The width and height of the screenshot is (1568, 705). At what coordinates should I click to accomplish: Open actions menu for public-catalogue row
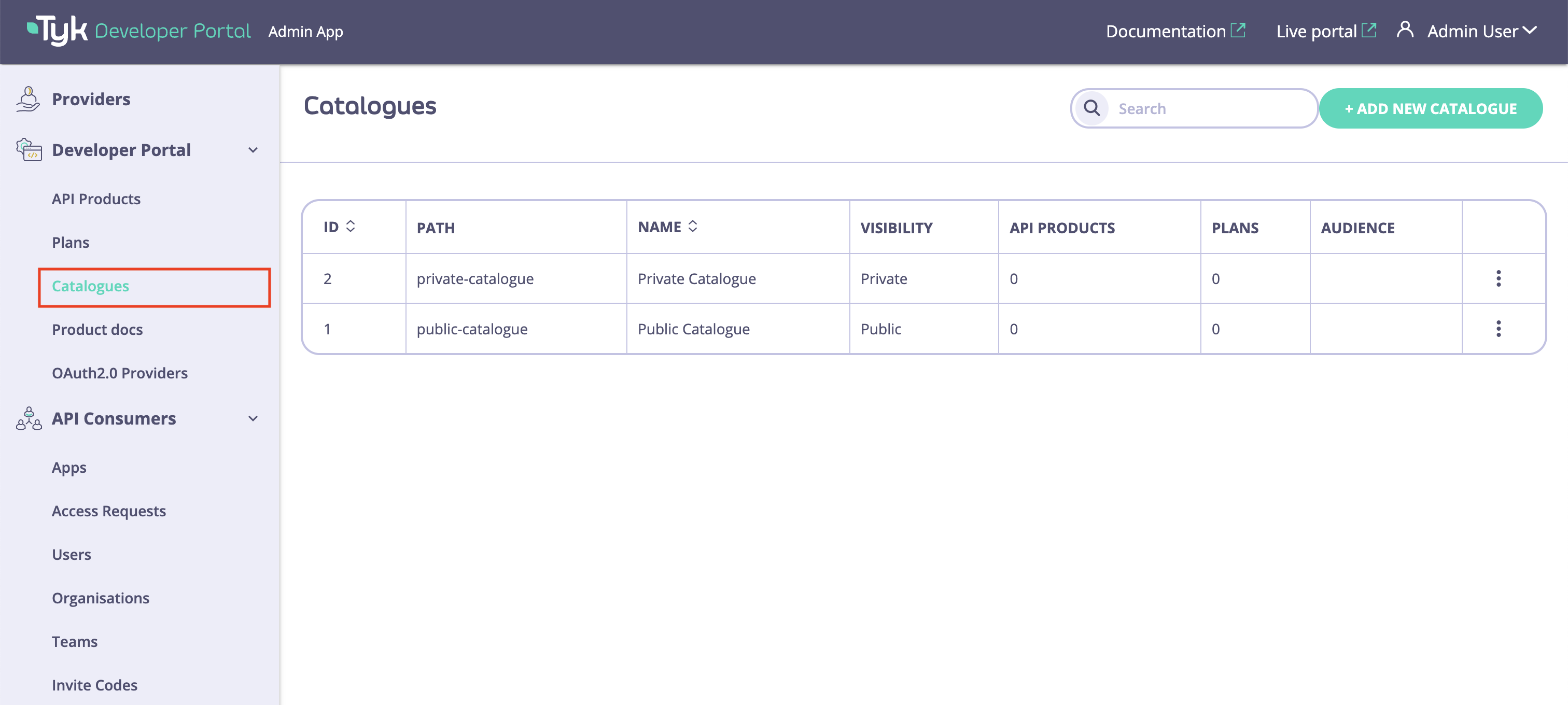pos(1498,329)
